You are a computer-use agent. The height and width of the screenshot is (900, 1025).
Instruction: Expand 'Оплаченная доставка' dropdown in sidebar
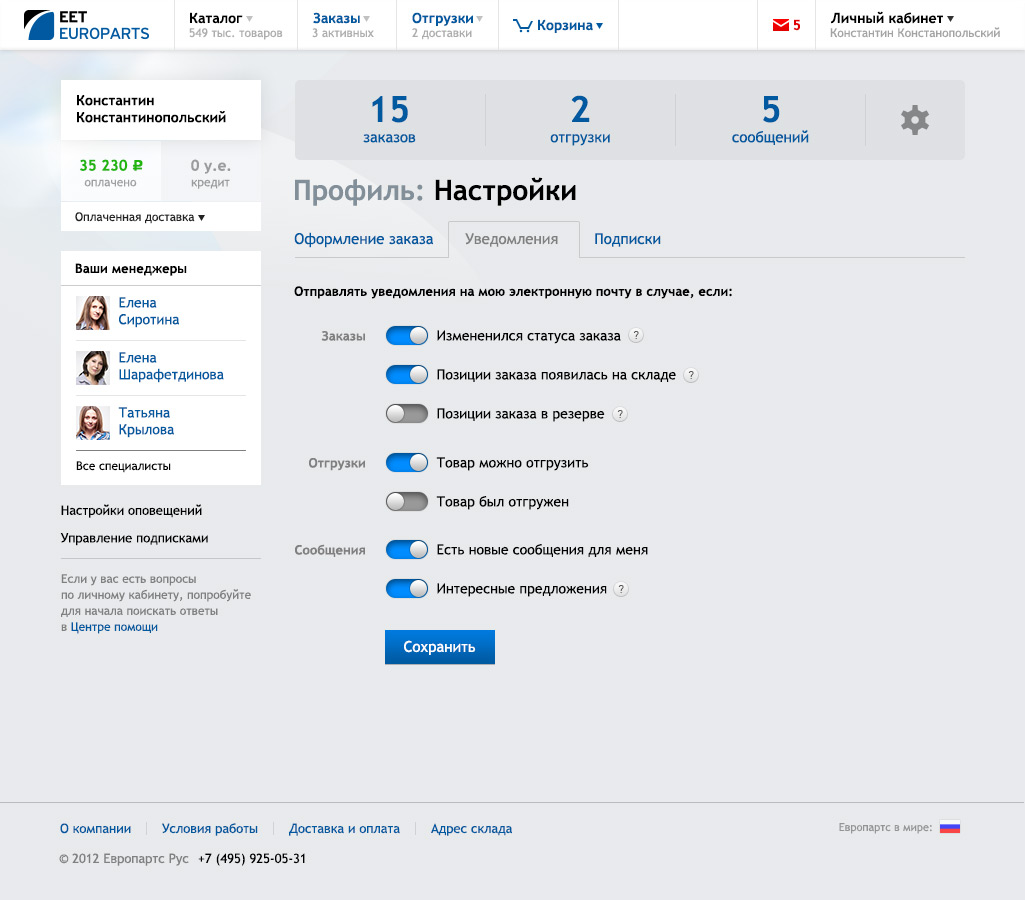(x=139, y=217)
